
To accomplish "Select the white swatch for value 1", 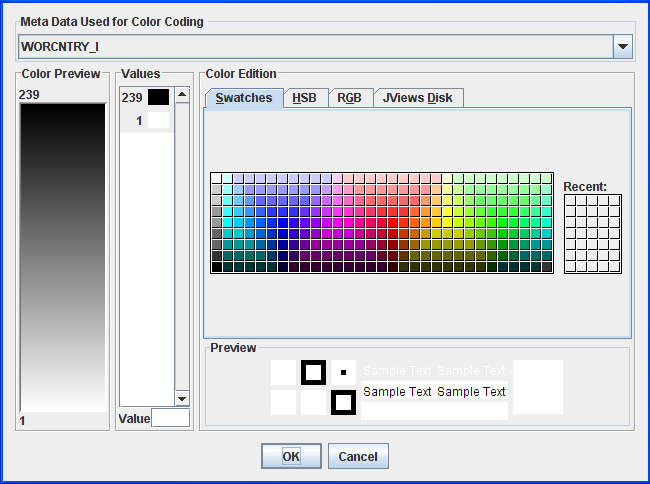I will (x=158, y=120).
